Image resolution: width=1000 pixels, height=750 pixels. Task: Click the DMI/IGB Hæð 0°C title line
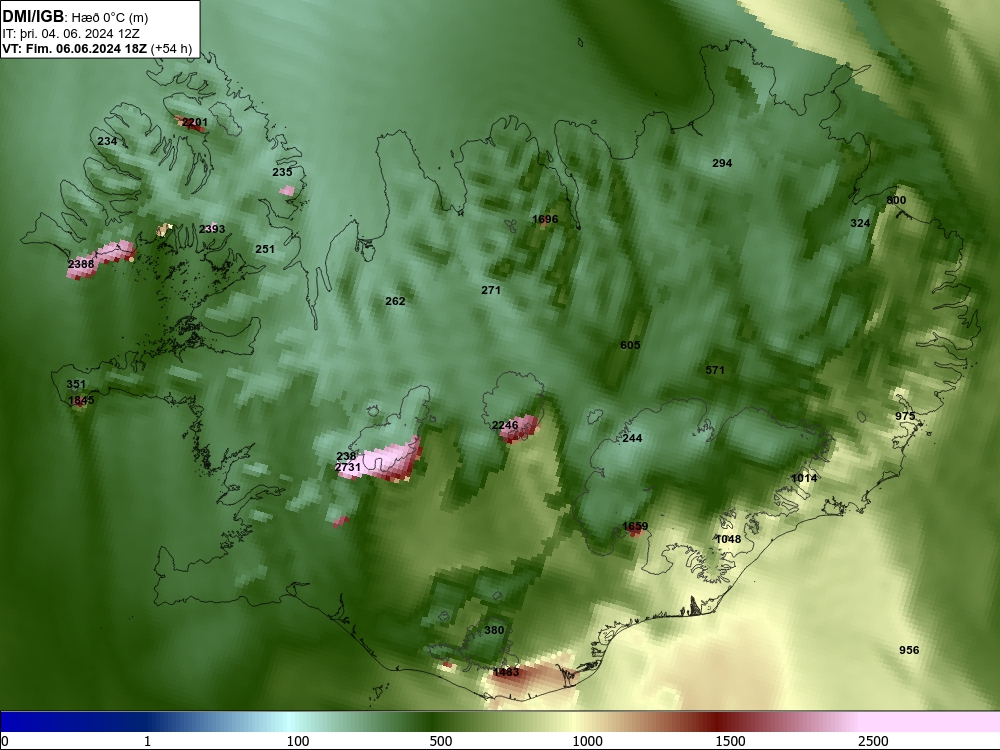click(75, 17)
